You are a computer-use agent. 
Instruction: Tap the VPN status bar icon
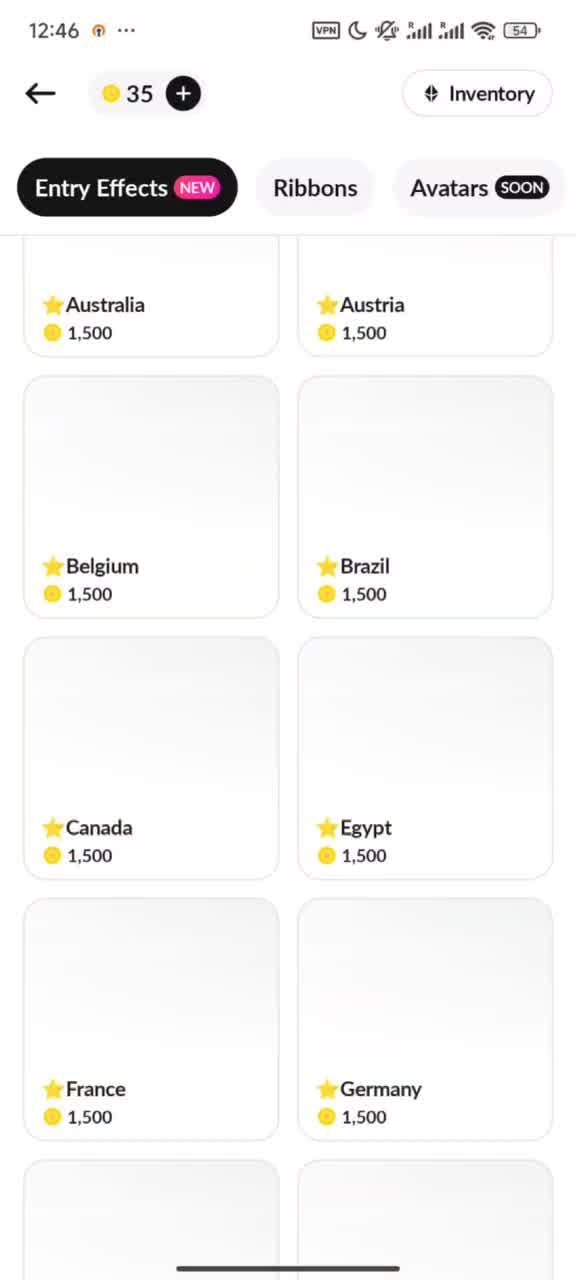(326, 30)
